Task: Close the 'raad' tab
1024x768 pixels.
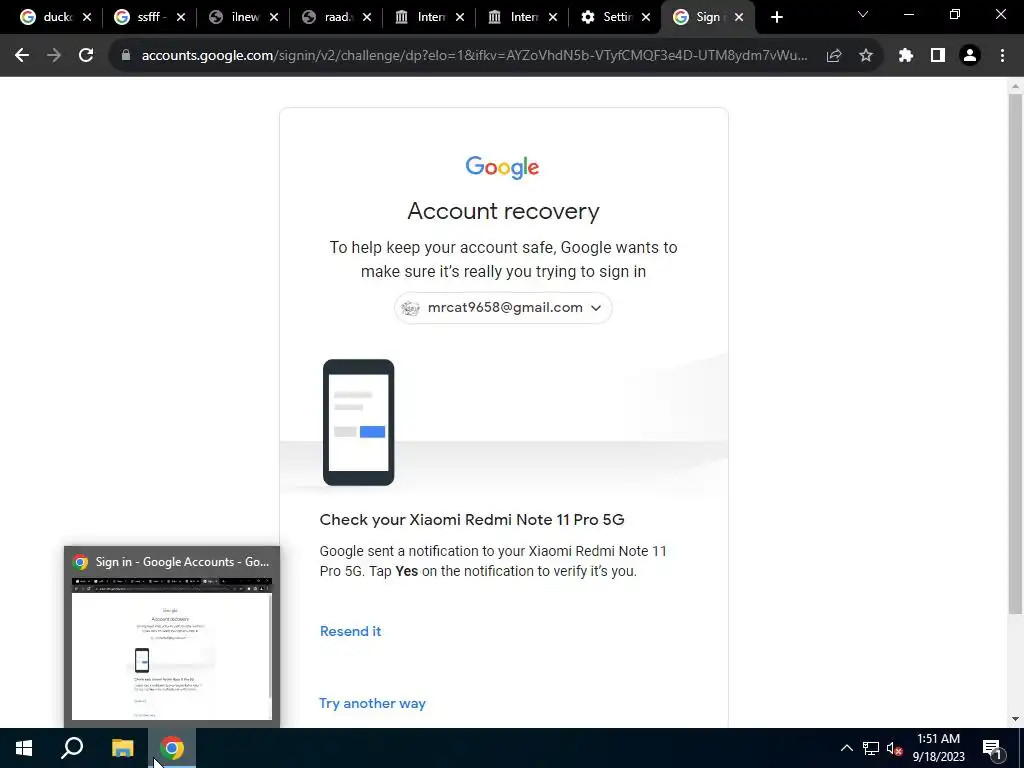Action: [367, 18]
